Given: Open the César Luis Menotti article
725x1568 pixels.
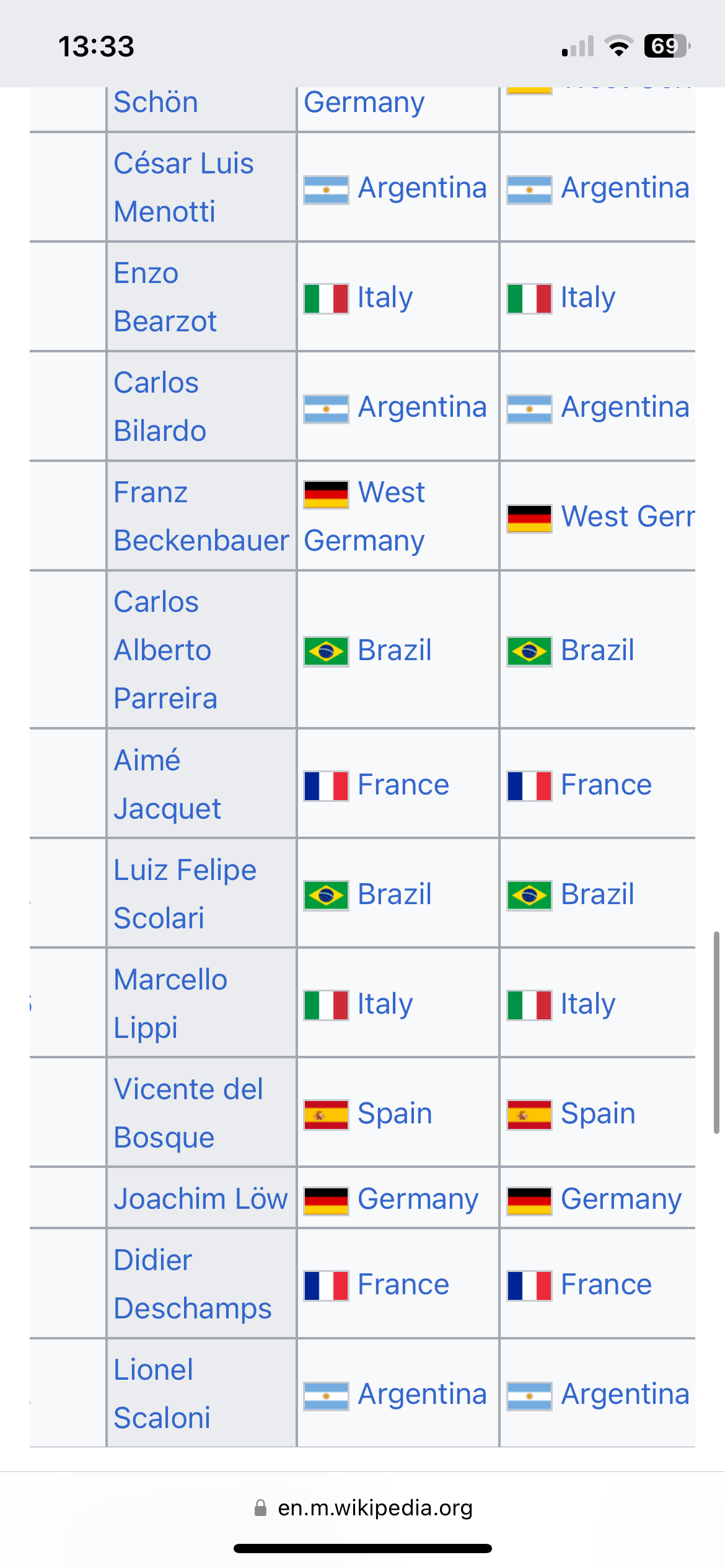Looking at the screenshot, I should pos(183,187).
